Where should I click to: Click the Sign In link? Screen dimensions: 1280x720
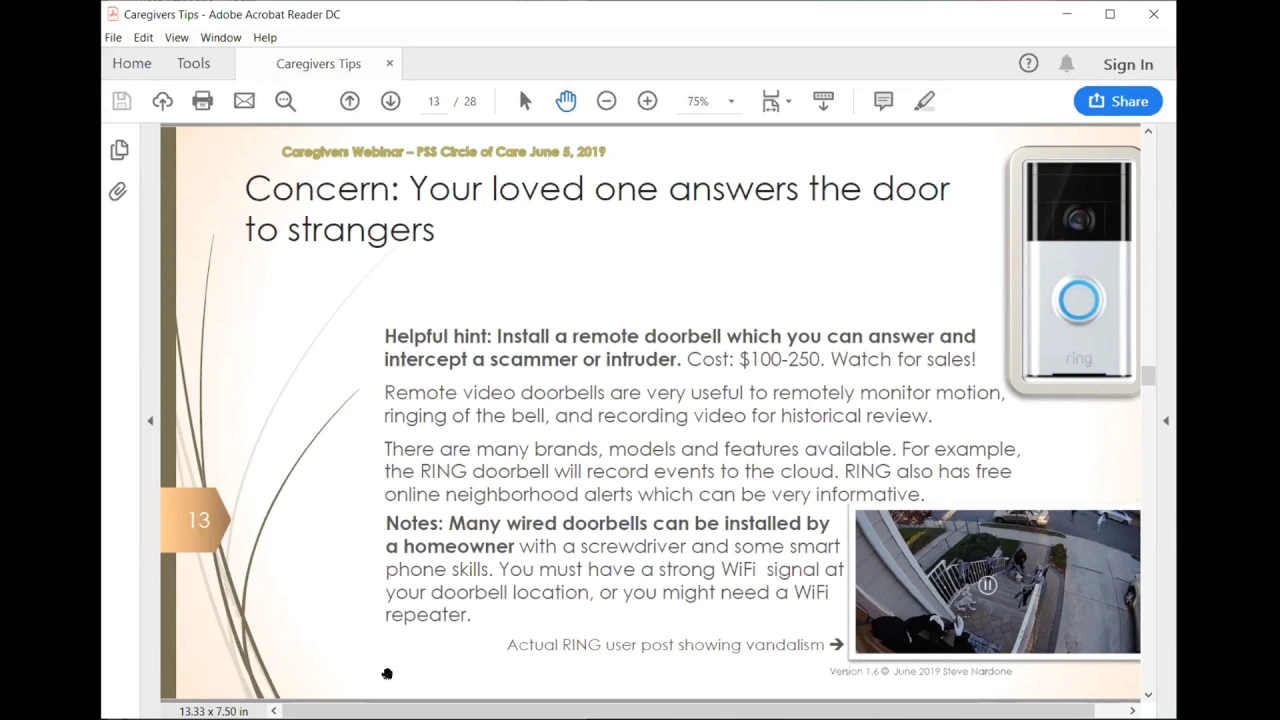(x=1128, y=64)
